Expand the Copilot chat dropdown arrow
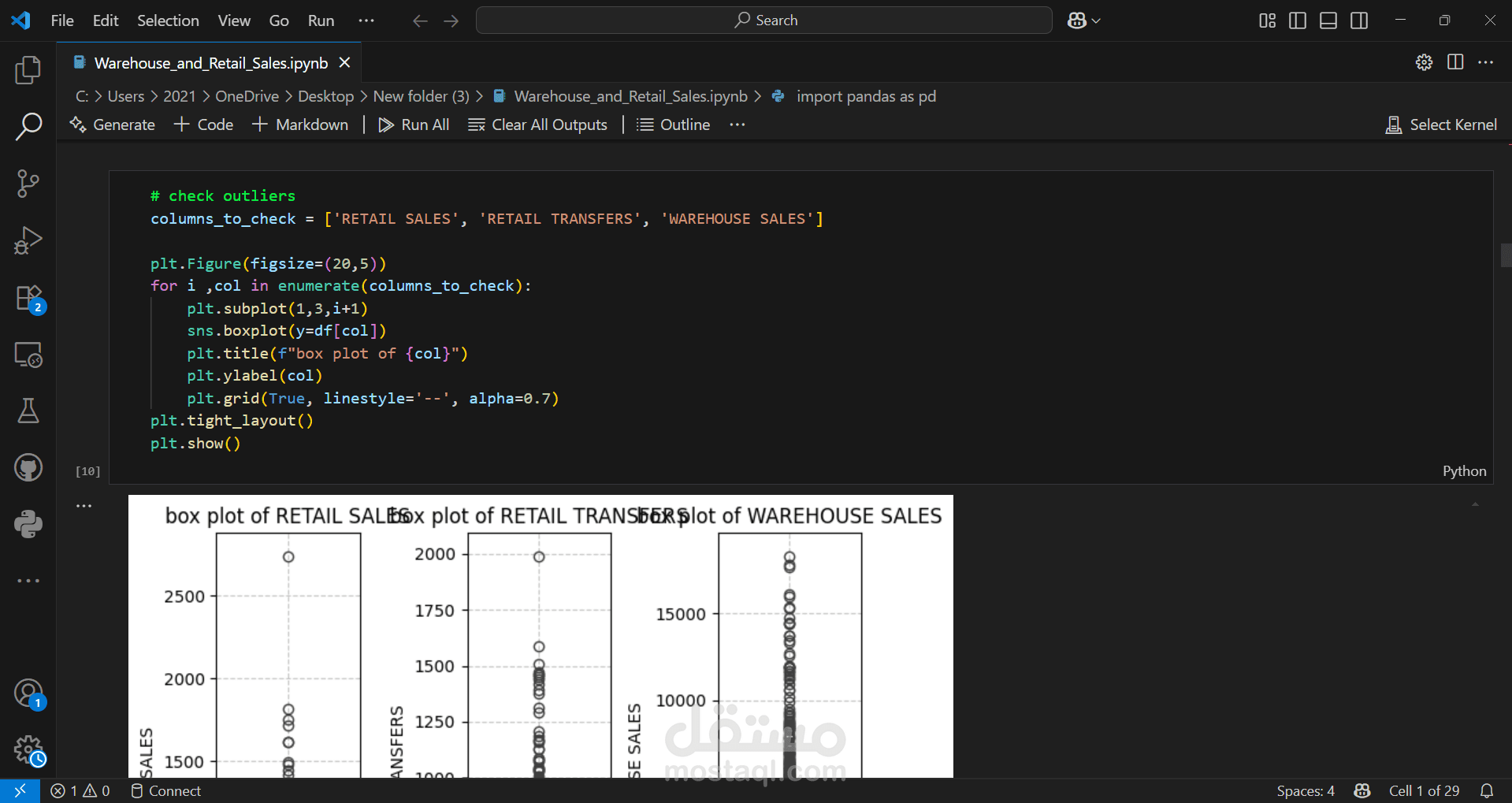 coord(1096,21)
